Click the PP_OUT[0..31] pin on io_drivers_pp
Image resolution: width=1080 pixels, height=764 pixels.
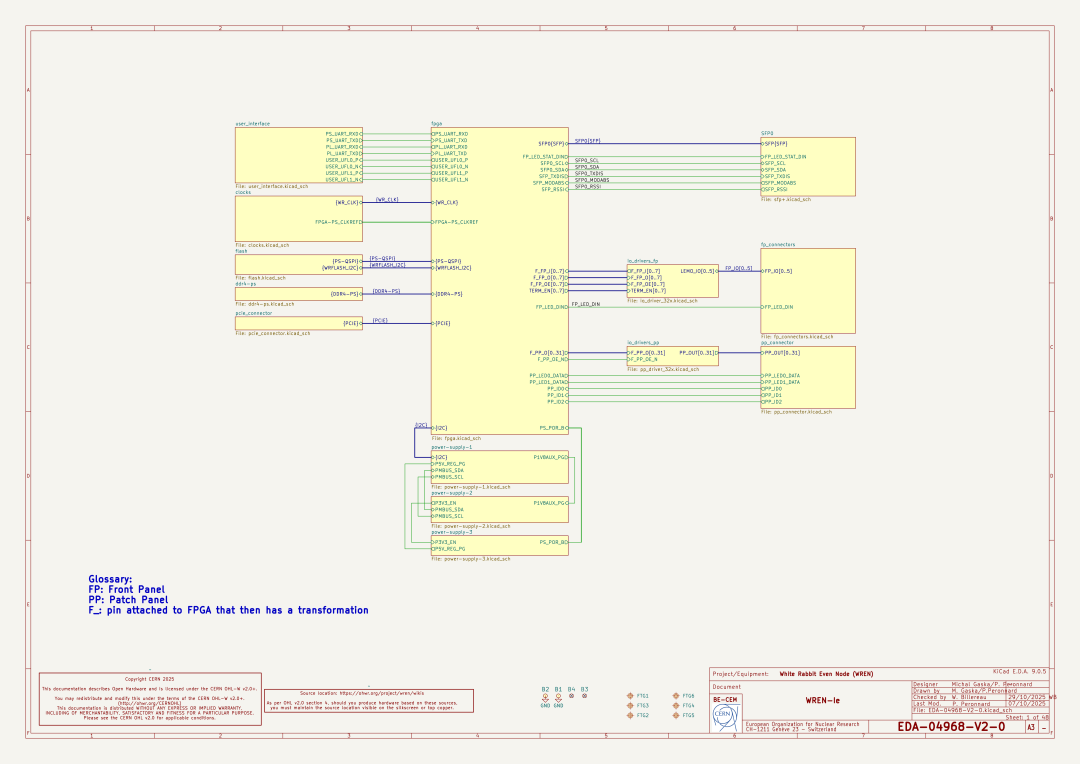tap(697, 353)
